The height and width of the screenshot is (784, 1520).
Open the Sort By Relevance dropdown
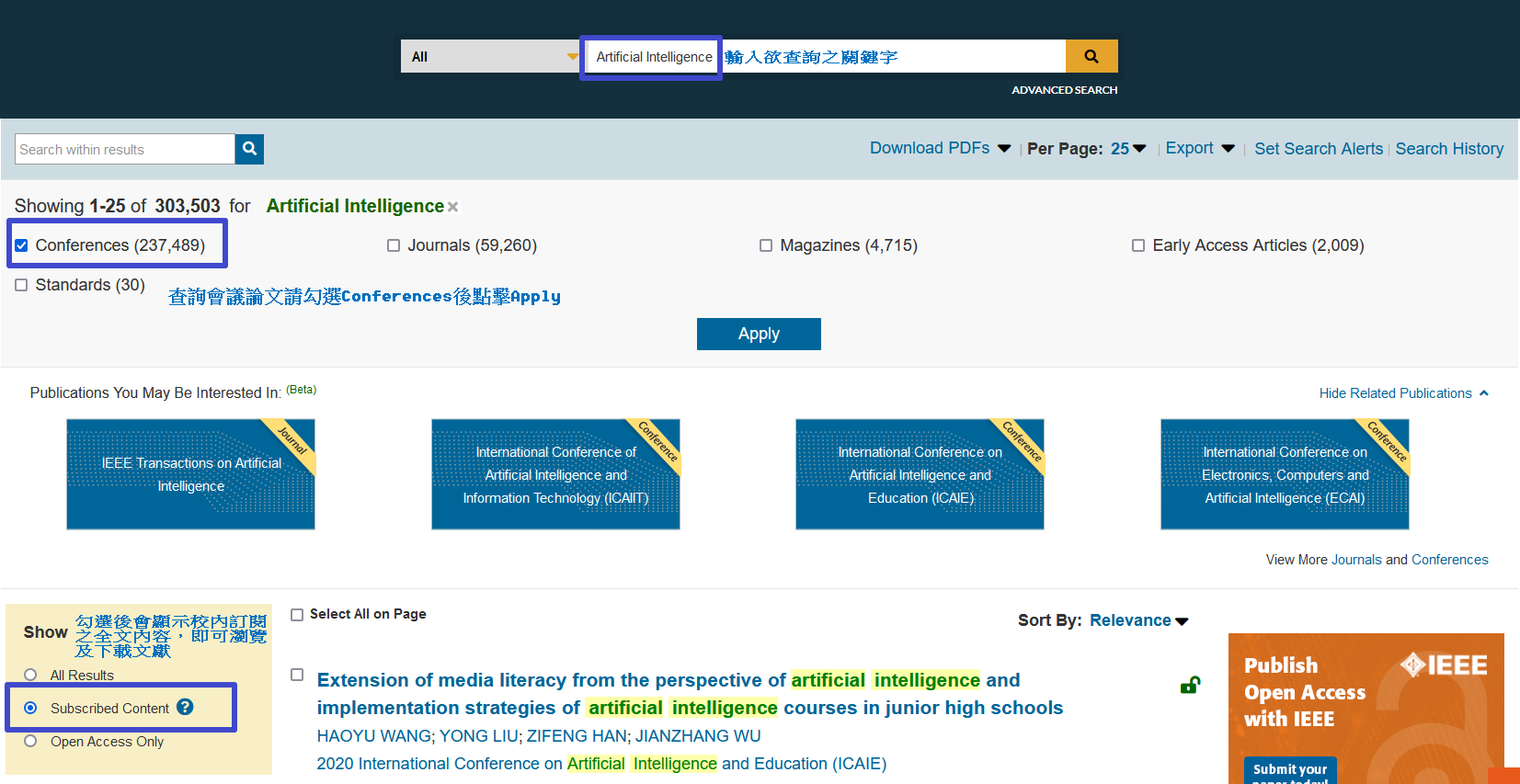point(1138,620)
